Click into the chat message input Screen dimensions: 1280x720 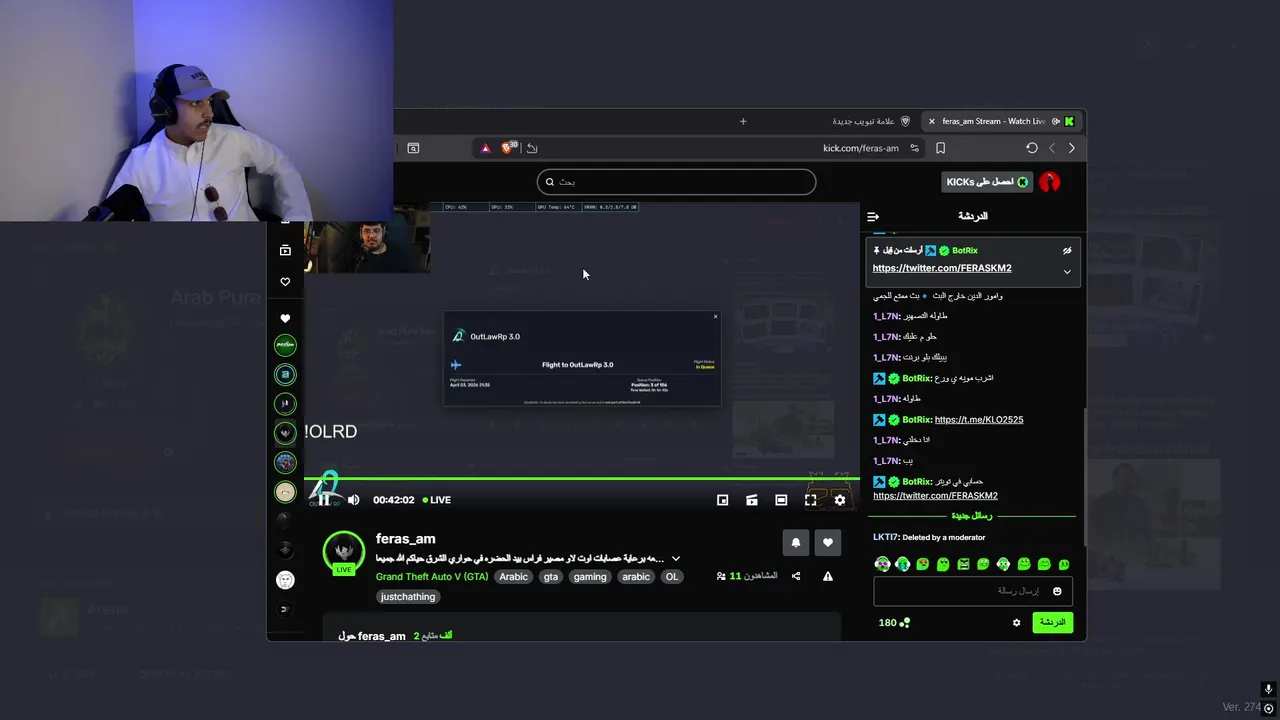tap(973, 591)
